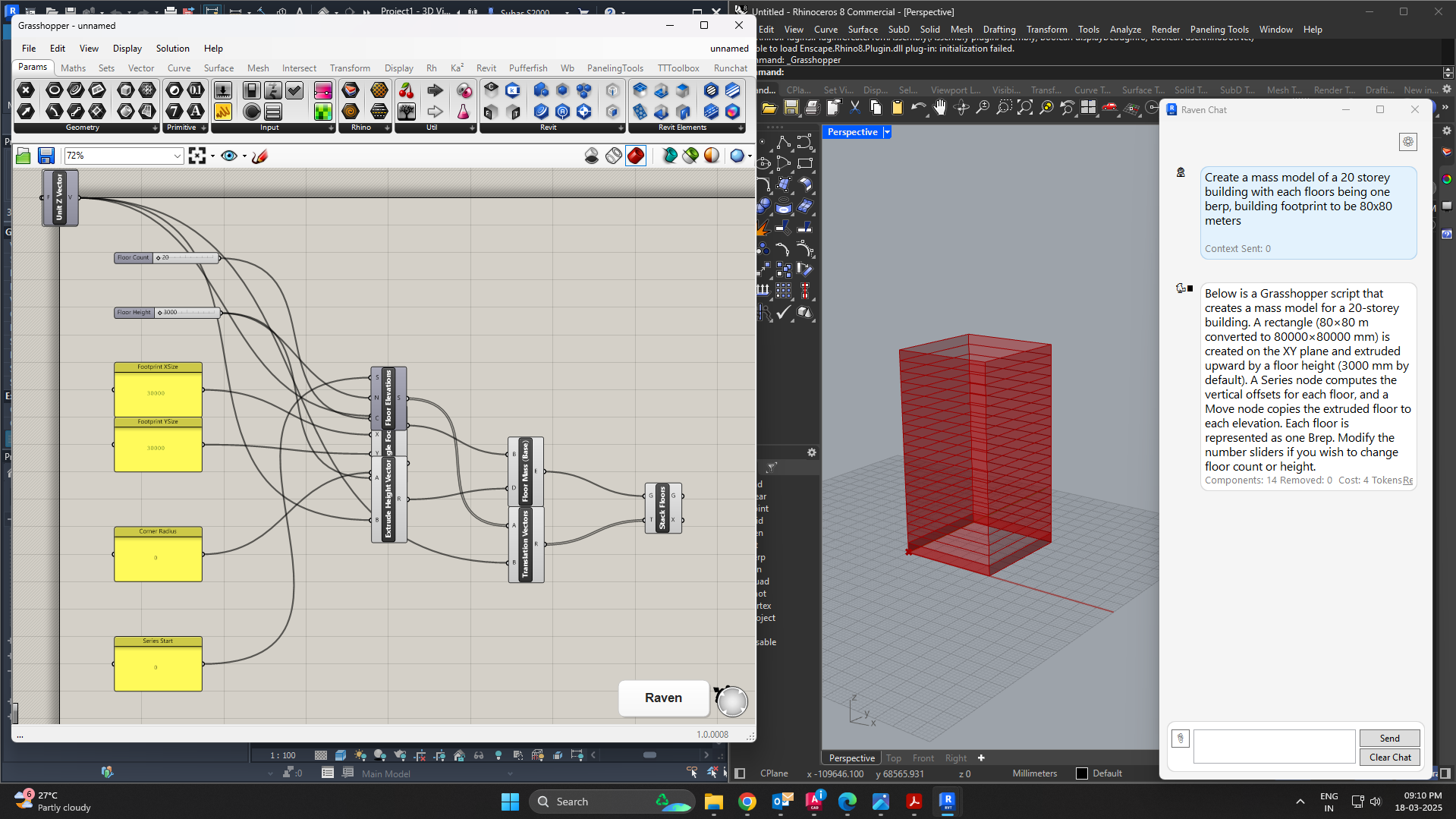Viewport: 1456px width, 819px height.
Task: Toggle wireframe preview mode in Grasshopper
Action: (x=614, y=156)
